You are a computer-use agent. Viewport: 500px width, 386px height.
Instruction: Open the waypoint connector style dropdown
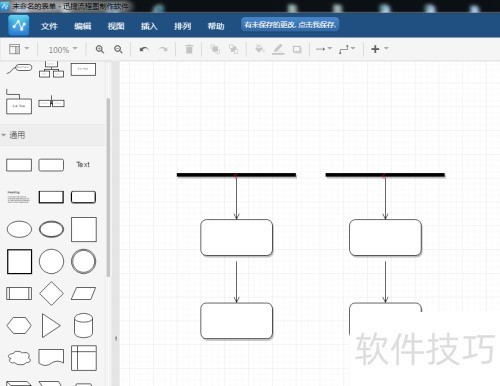tap(347, 49)
